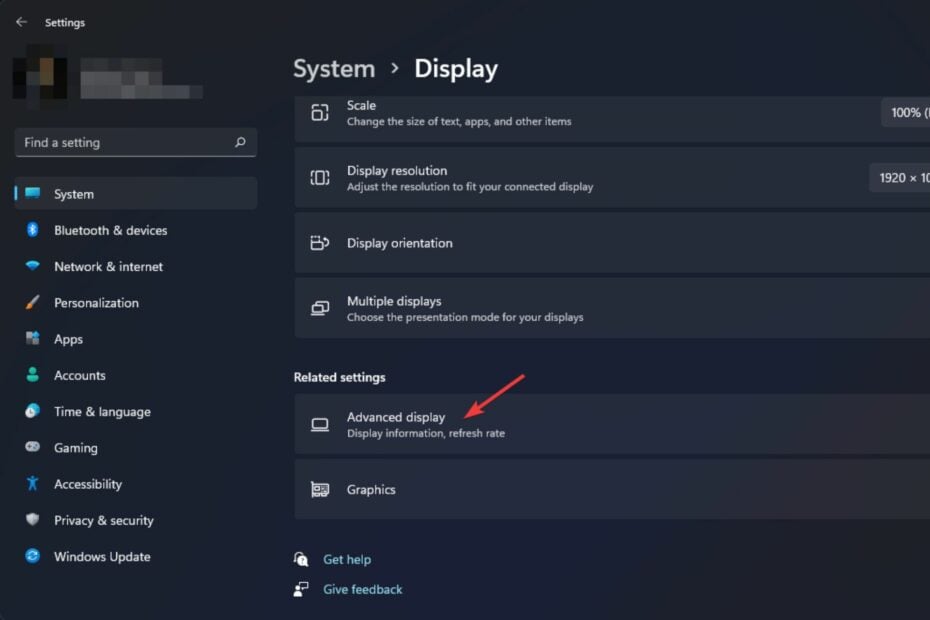
Task: Click the Graphics settings icon
Action: coord(319,489)
